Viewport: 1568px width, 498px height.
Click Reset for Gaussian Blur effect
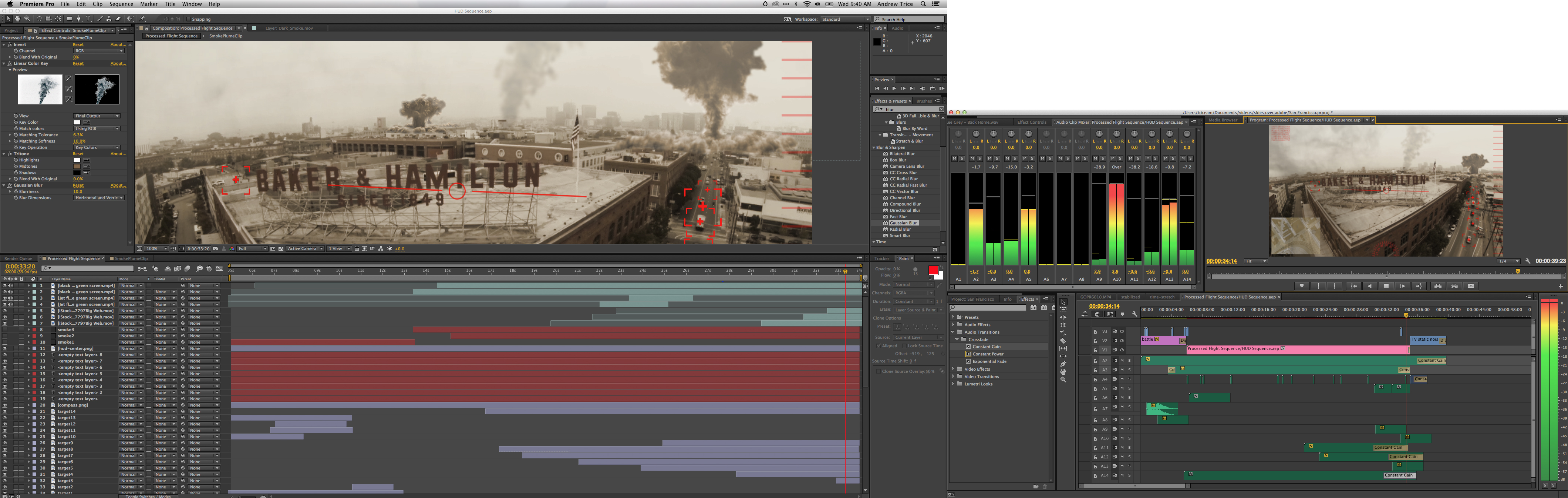(78, 185)
